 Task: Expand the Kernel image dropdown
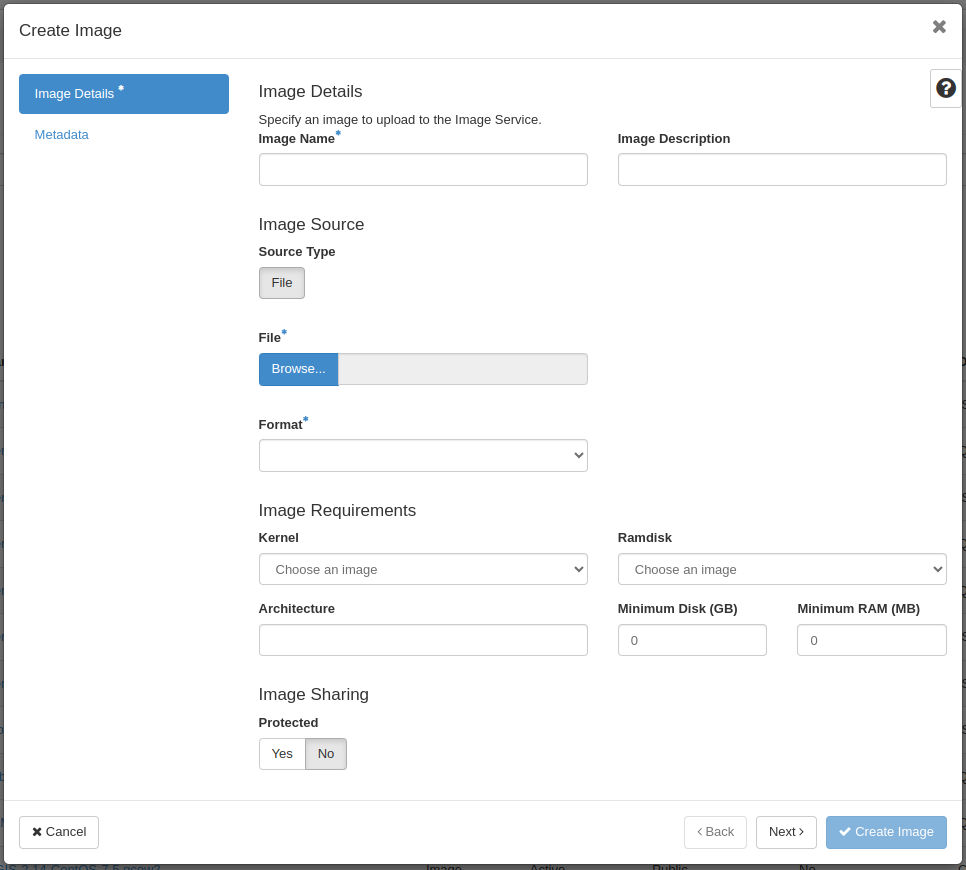point(423,569)
